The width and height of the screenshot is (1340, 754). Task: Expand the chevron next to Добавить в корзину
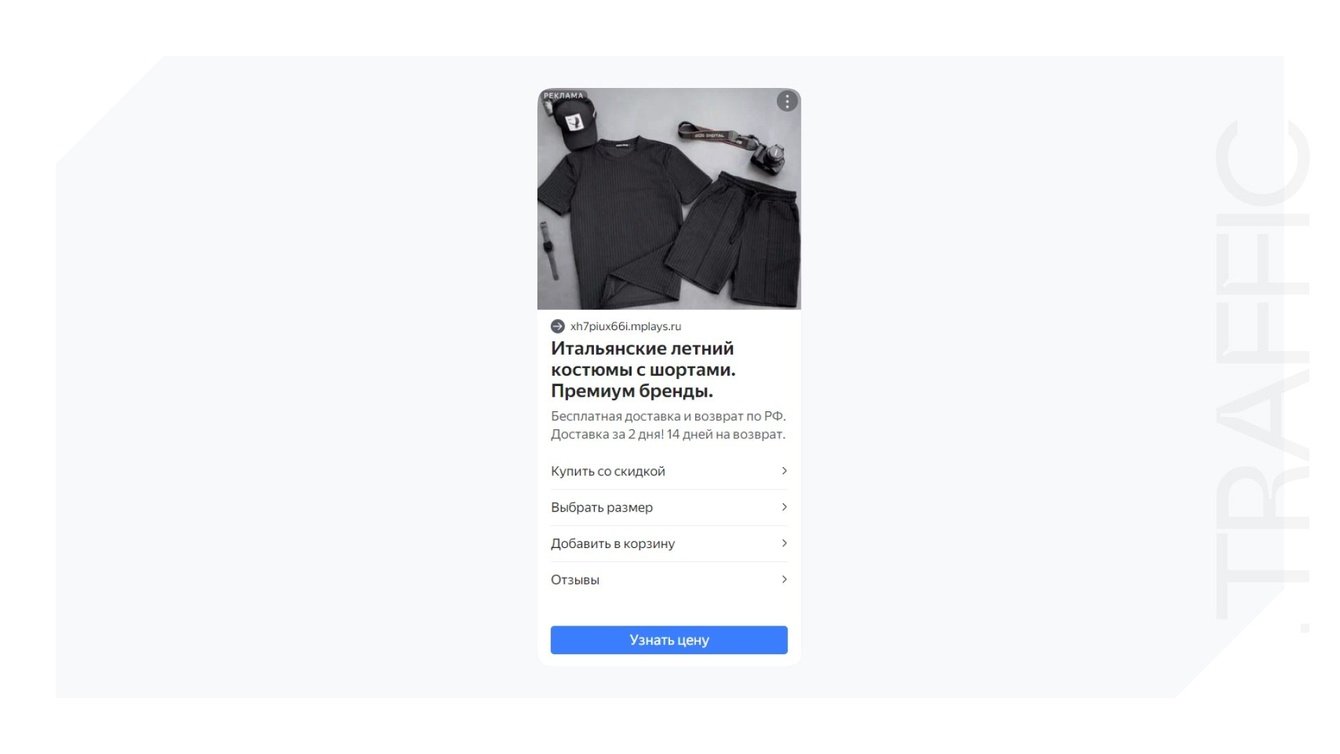784,543
